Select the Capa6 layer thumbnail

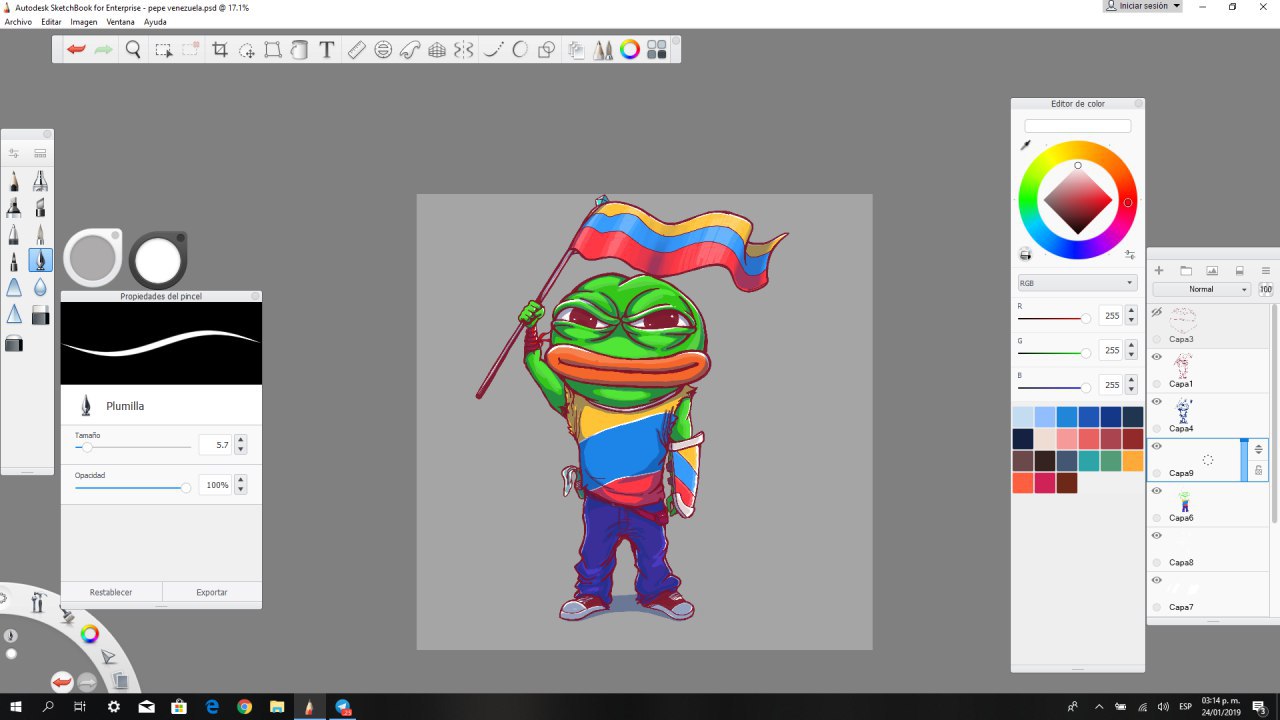pos(1184,500)
